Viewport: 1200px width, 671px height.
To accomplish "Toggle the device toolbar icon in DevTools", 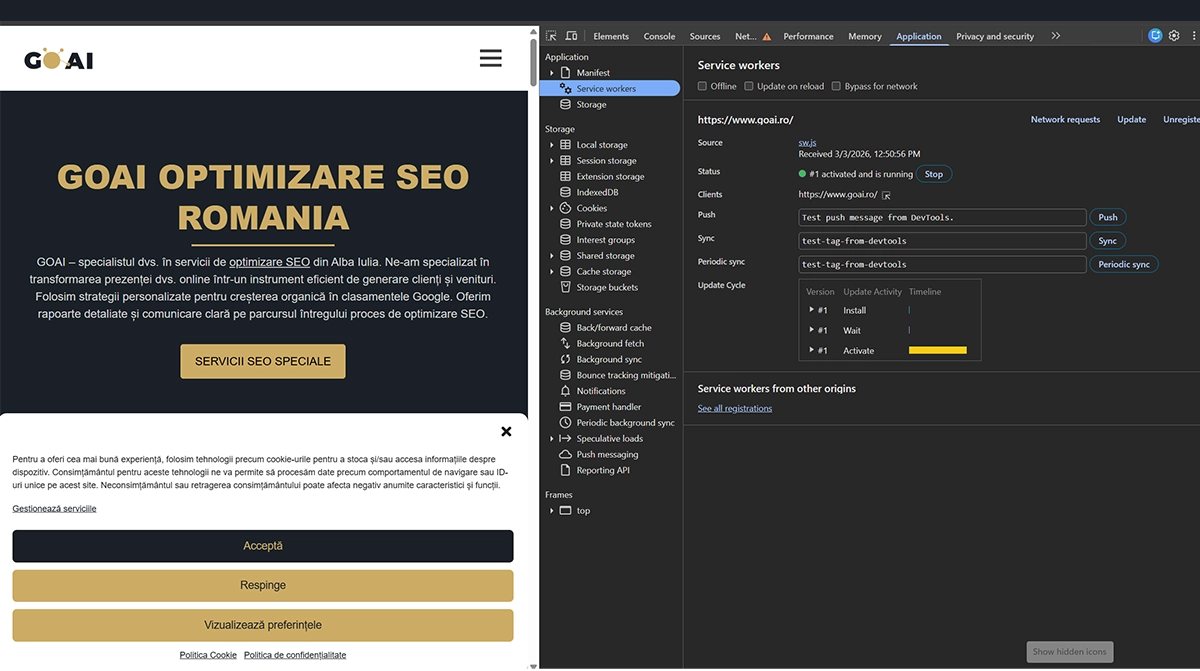I will coord(571,36).
